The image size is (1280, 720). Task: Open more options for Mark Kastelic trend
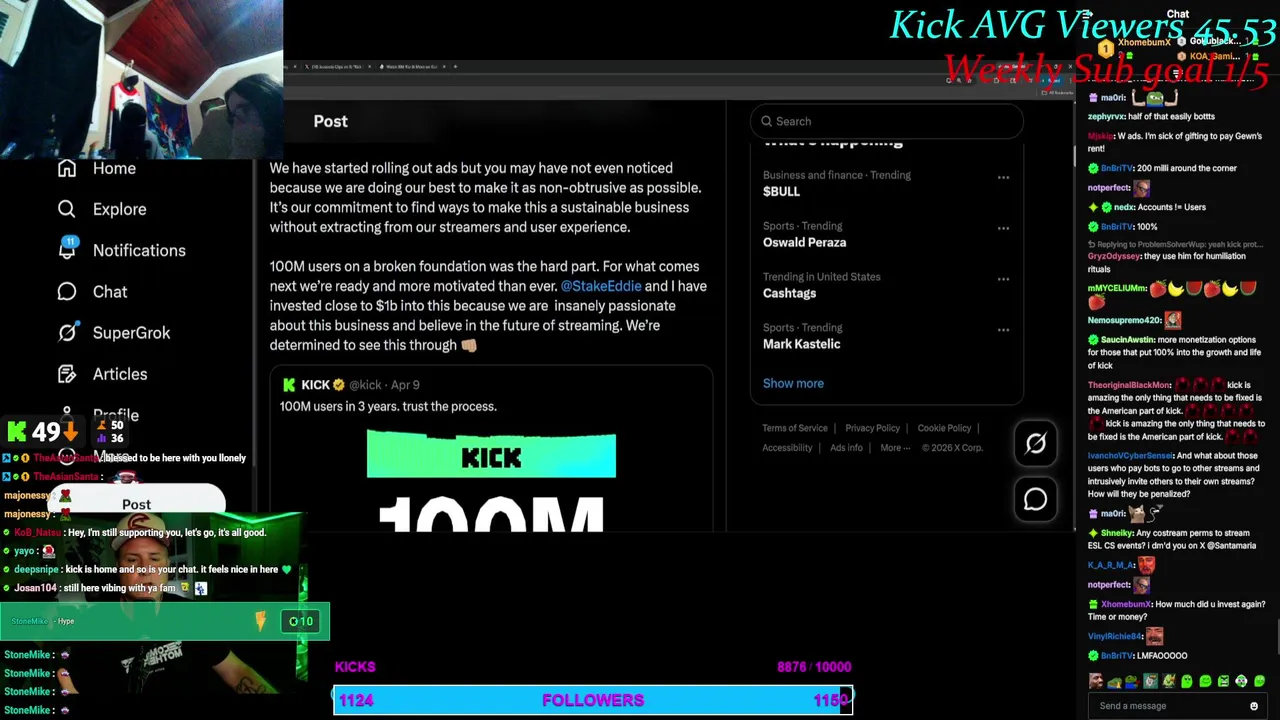point(1003,331)
